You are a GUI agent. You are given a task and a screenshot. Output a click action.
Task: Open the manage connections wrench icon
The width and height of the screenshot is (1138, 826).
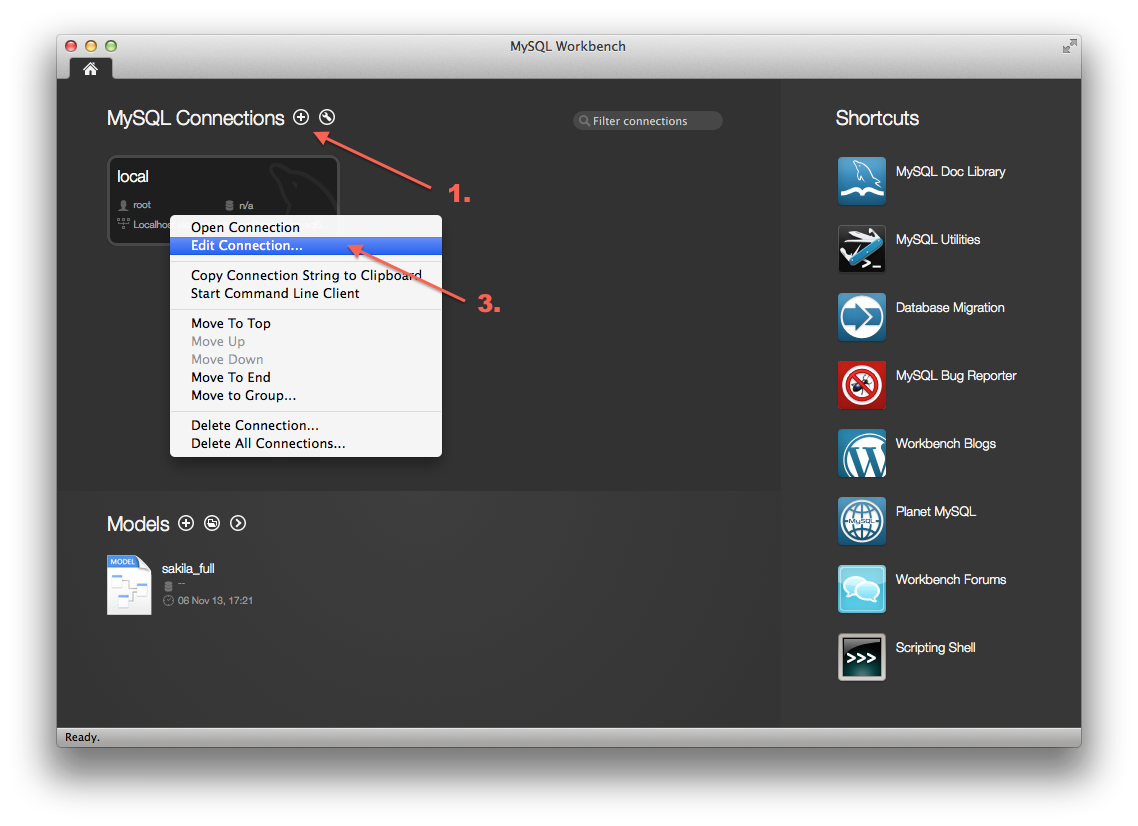pos(327,117)
